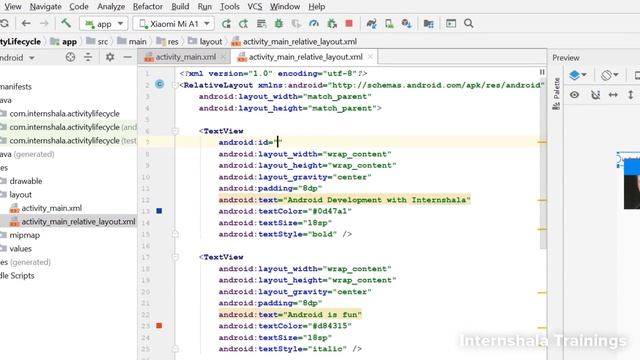This screenshot has width=640, height=360.
Task: Click the res breadcrumb folder
Action: click(x=168, y=42)
